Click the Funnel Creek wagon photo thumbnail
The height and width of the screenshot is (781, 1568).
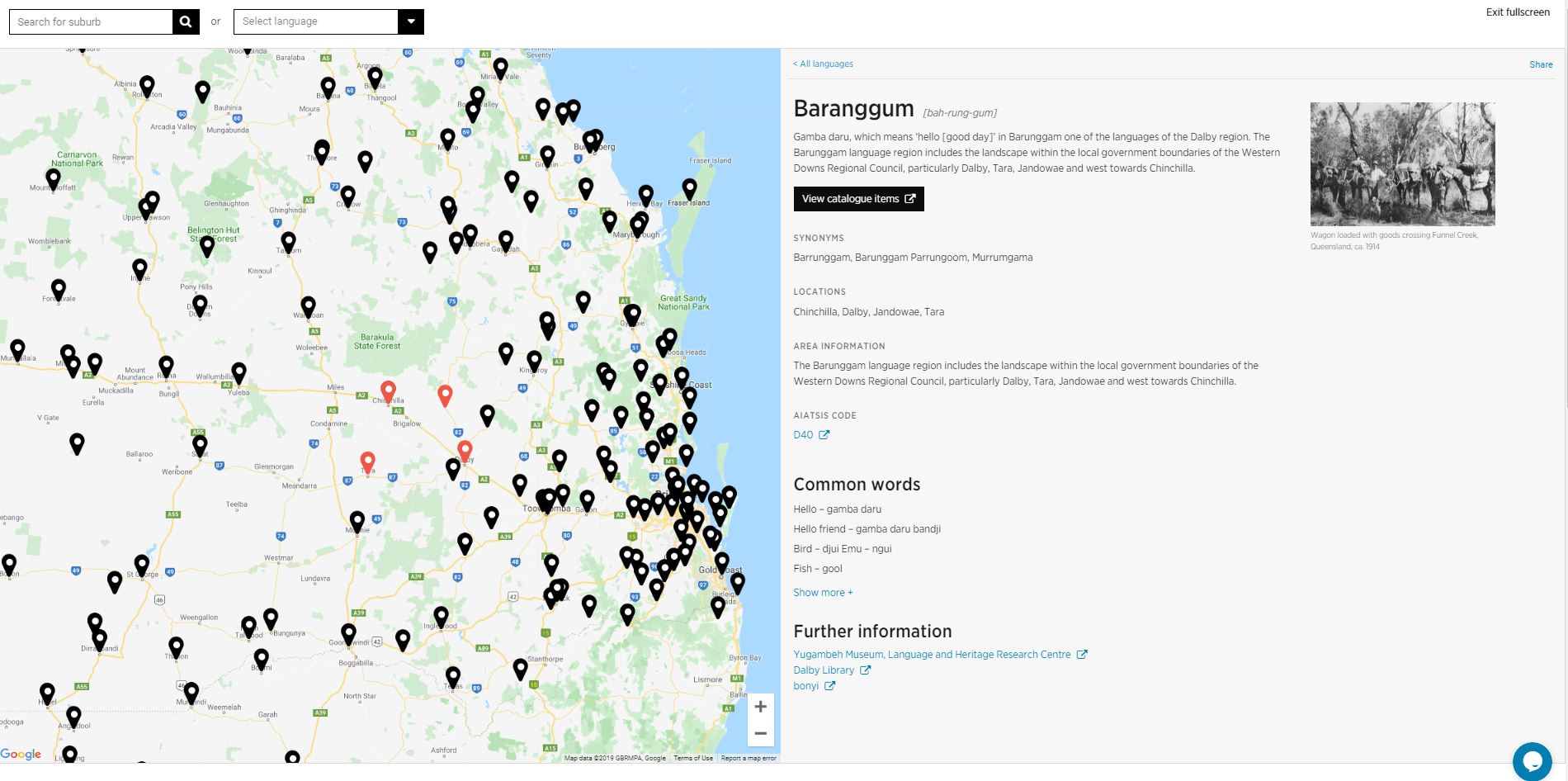coord(1401,164)
